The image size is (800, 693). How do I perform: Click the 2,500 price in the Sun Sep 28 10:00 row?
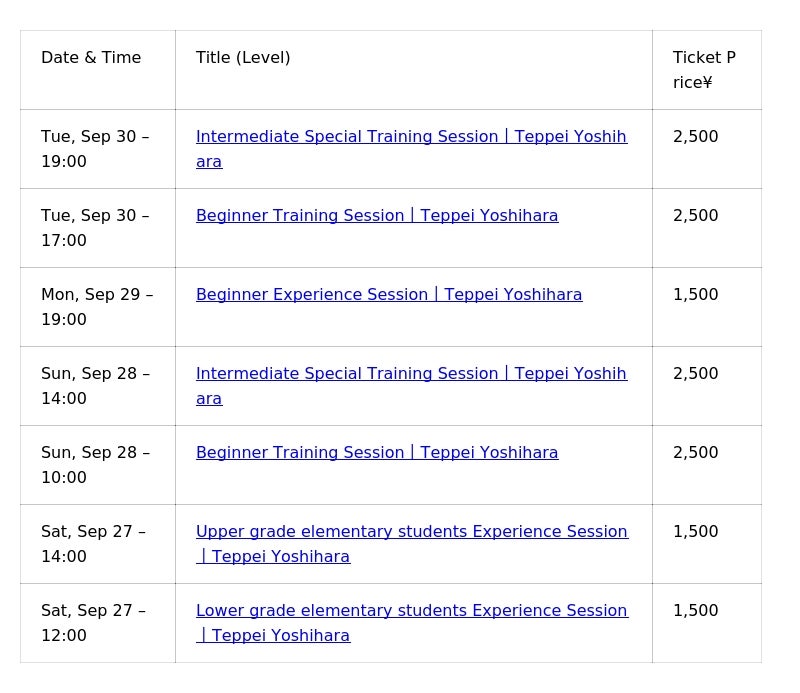tap(696, 453)
